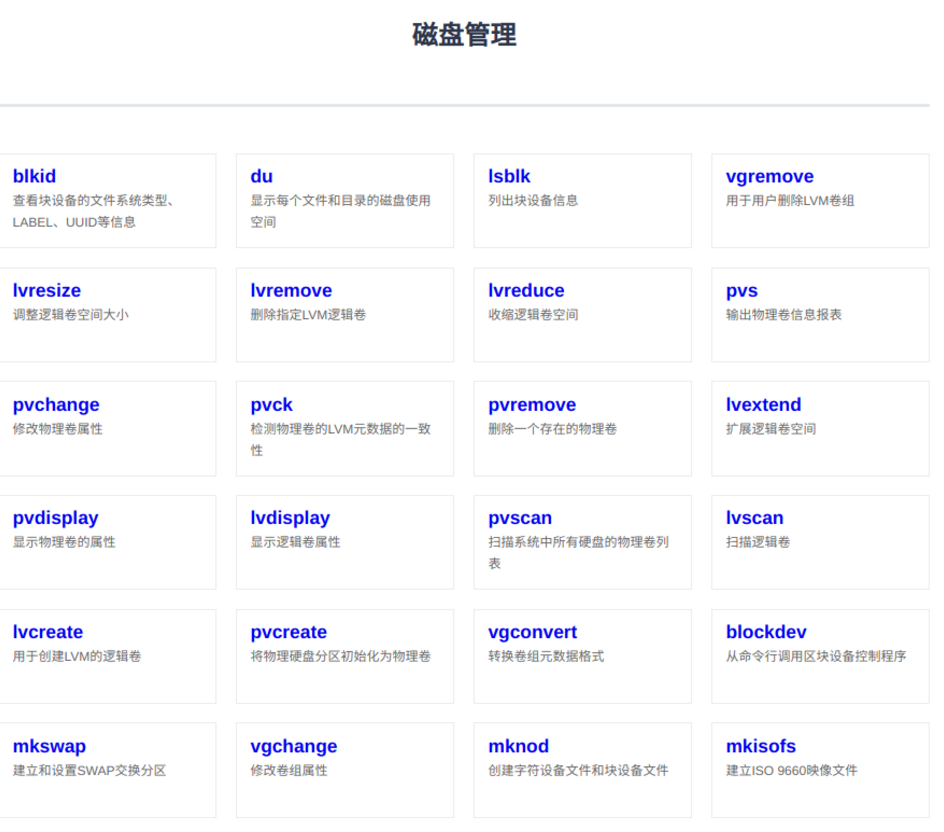View the pvscan command details
The image size is (944, 832).
[521, 518]
